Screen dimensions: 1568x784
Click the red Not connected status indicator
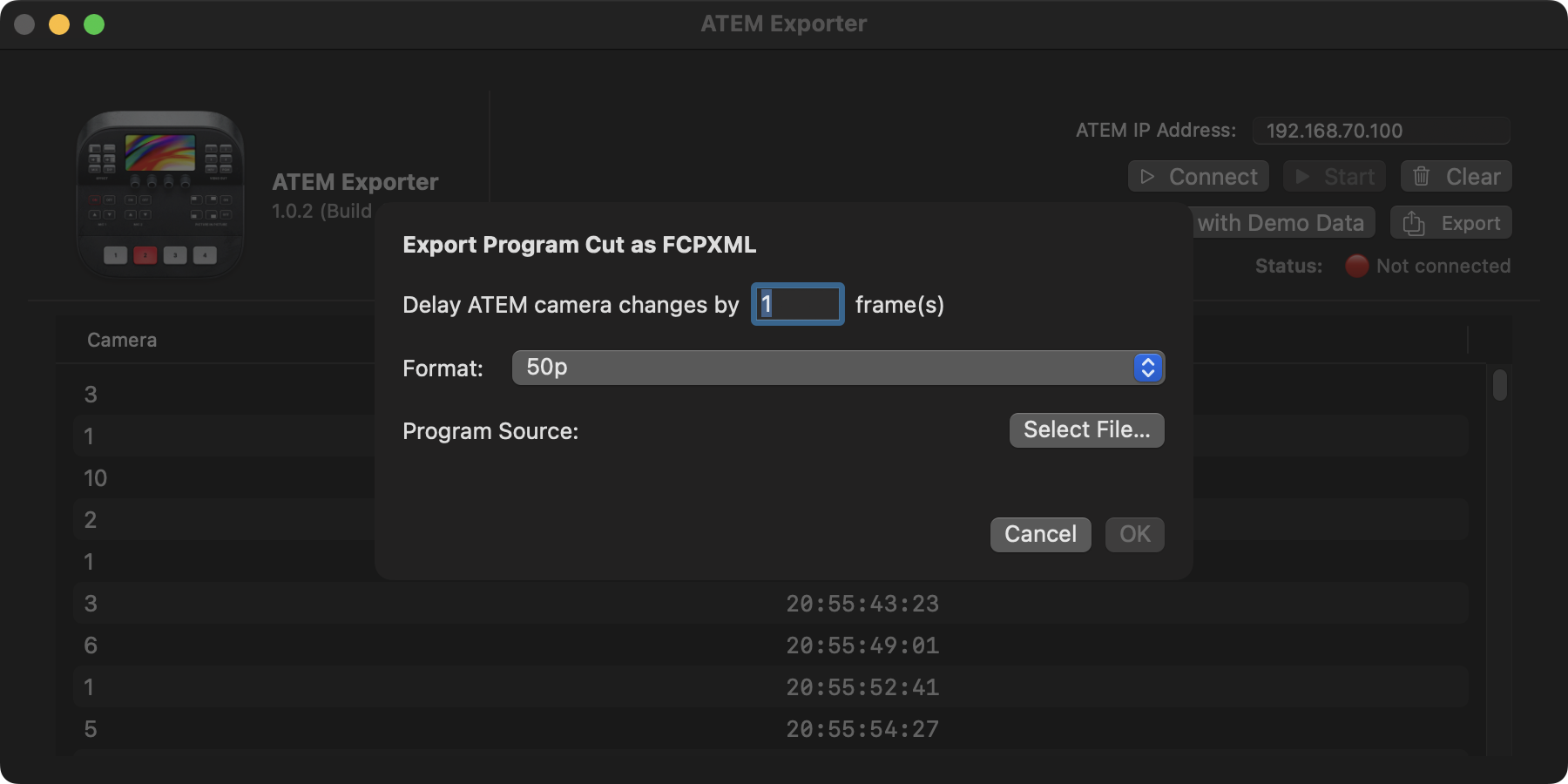[1356, 266]
